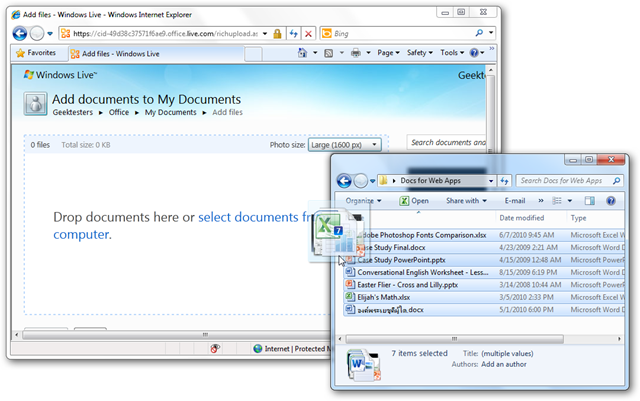Click the Date modified column header

coord(522,218)
